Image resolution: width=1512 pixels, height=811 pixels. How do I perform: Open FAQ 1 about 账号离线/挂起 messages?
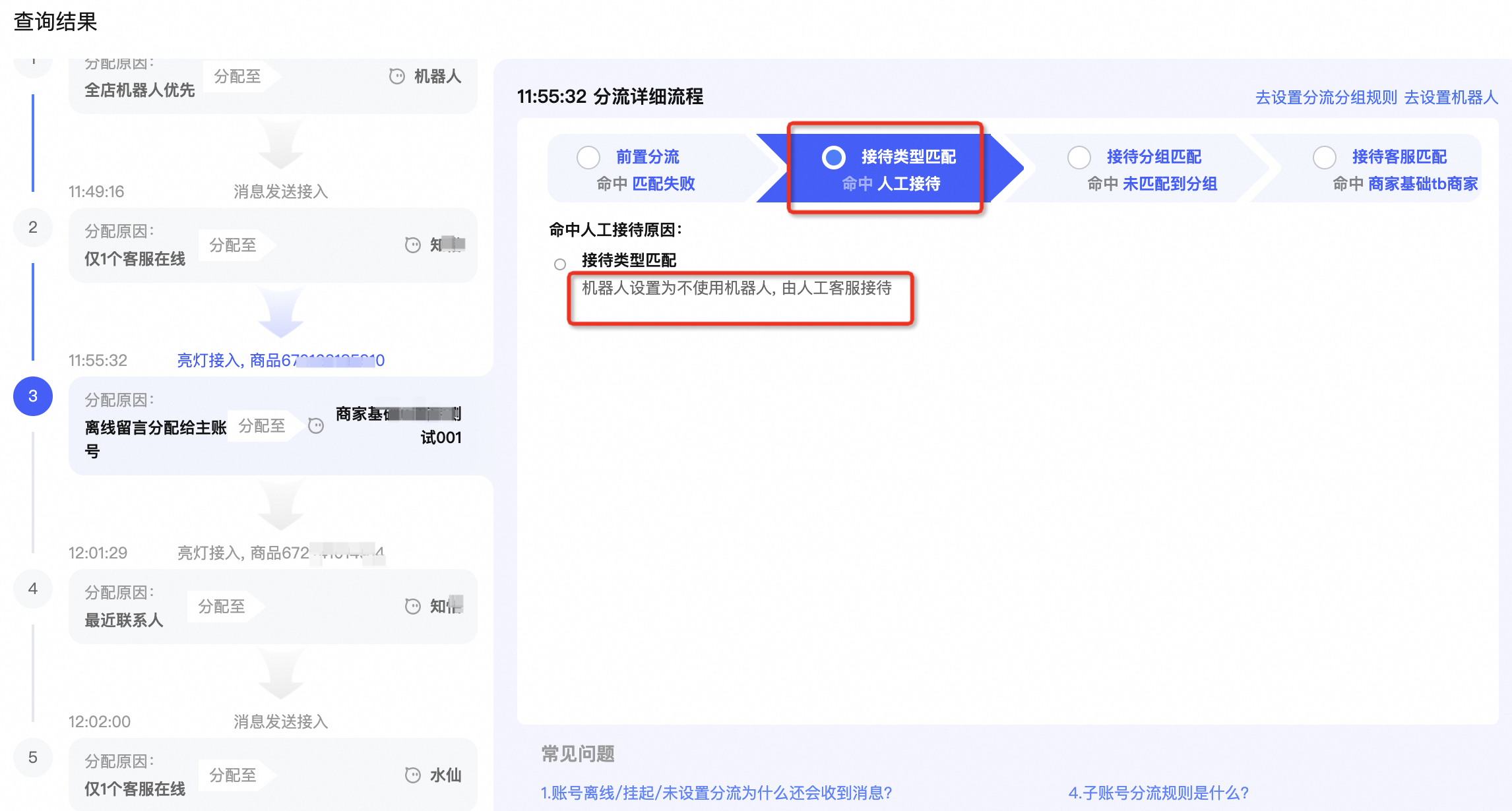coord(716,793)
